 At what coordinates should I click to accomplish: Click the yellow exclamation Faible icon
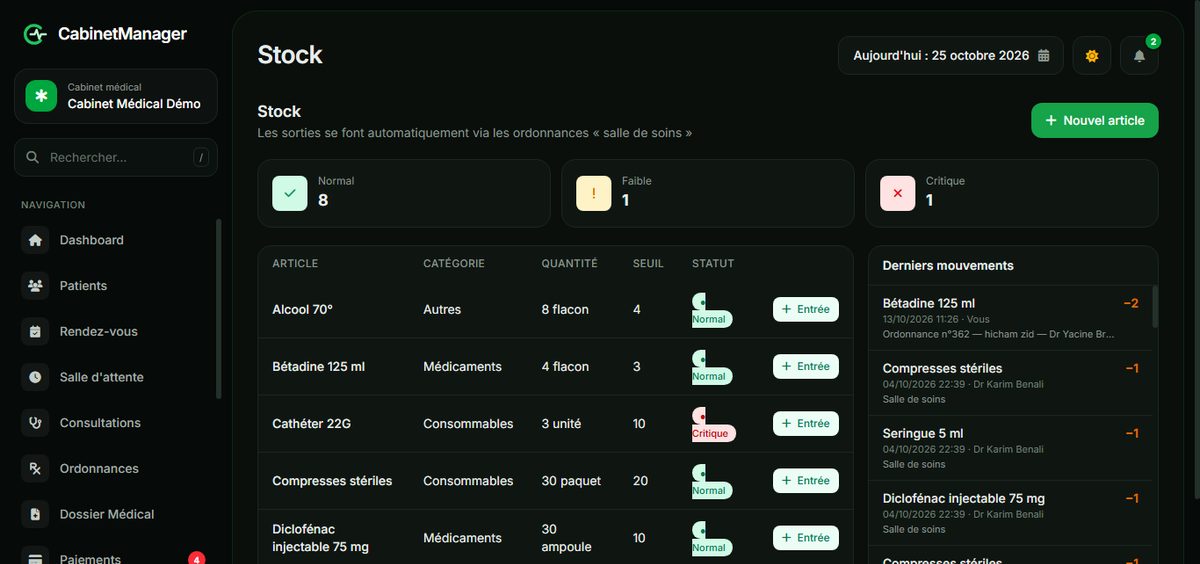pos(594,193)
